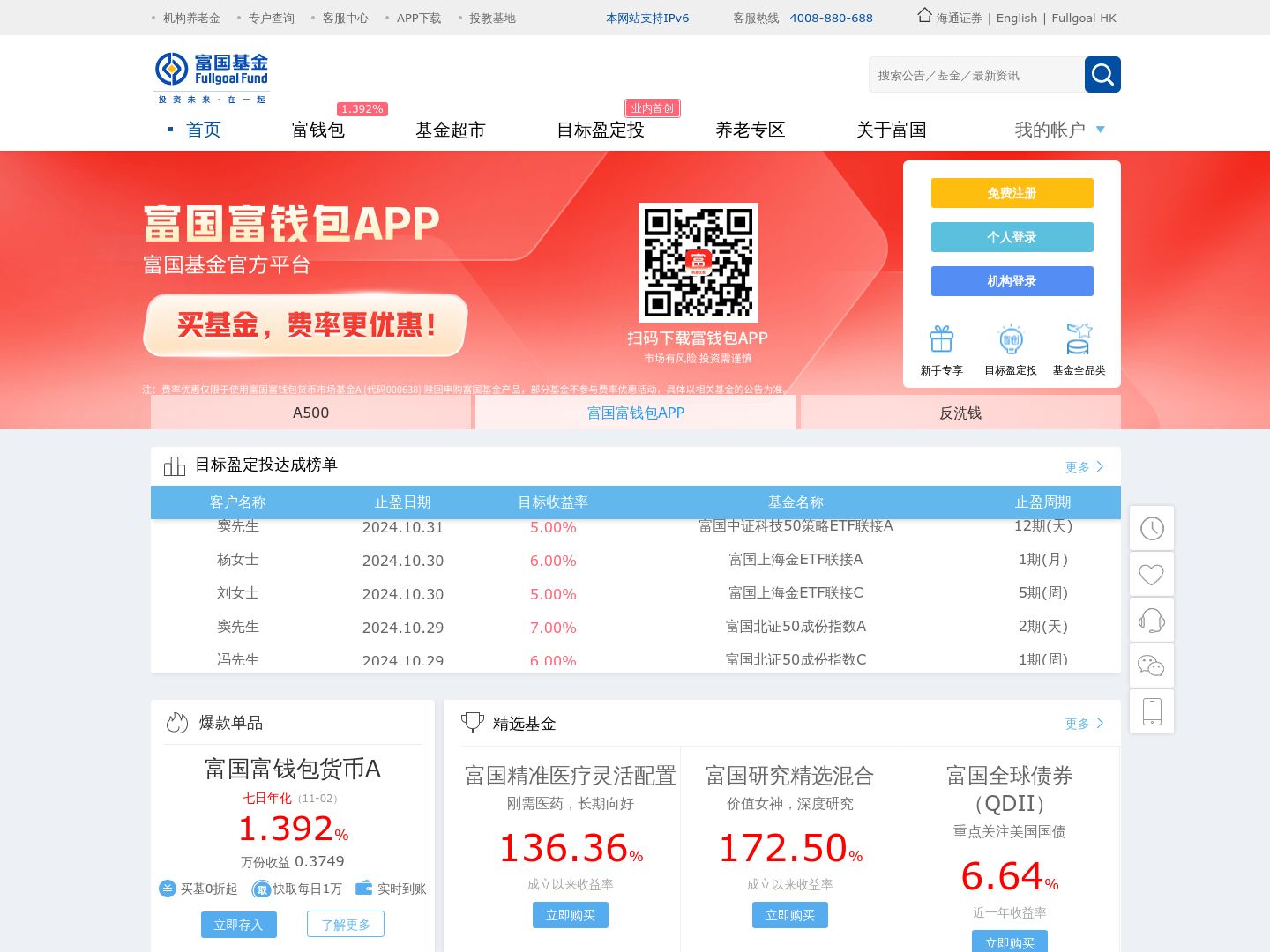
Task: Click the 机构登录 button
Action: (x=1012, y=281)
